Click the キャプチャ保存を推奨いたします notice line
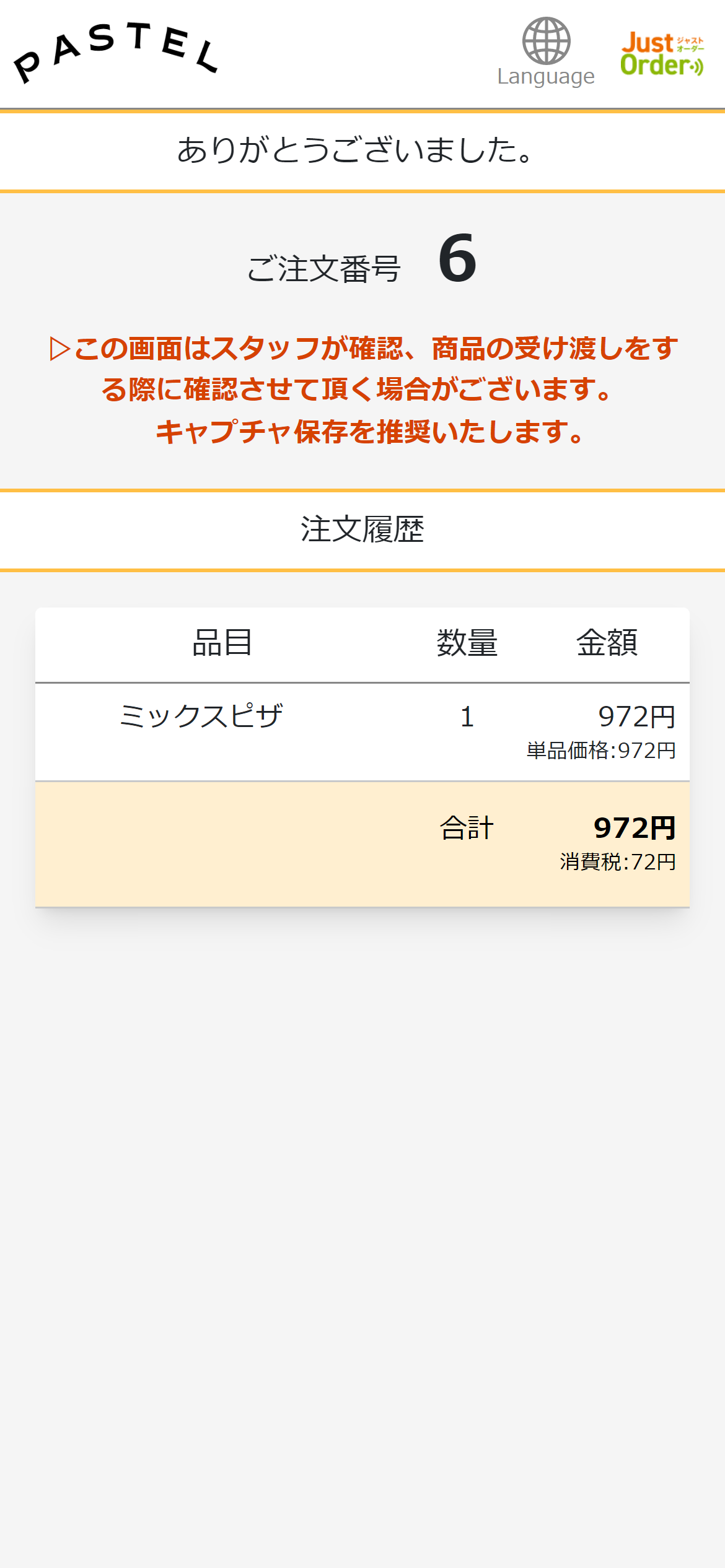This screenshot has height=1568, width=725. click(x=370, y=432)
